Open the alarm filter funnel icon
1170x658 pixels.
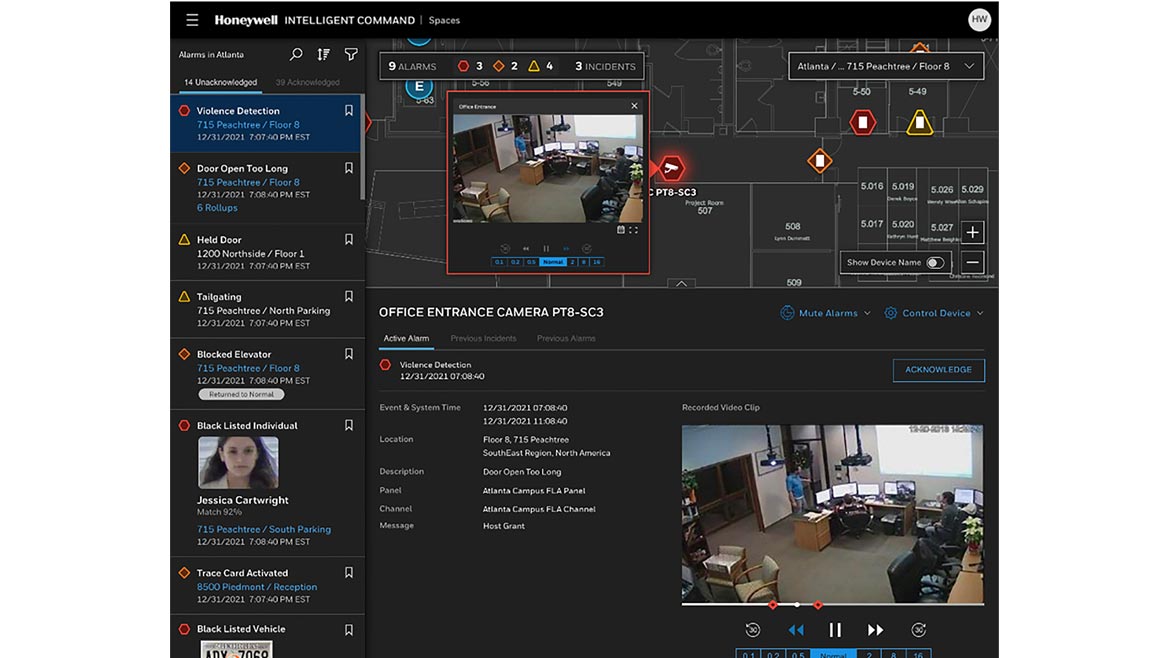351,55
